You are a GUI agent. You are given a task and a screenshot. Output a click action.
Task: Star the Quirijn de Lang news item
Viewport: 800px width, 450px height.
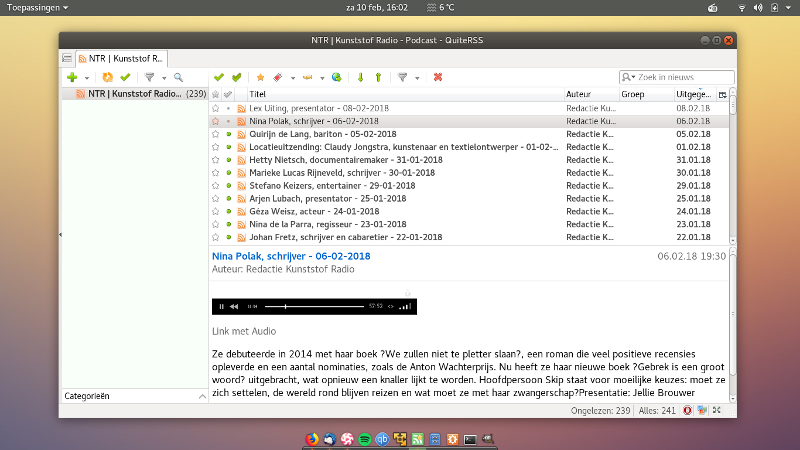pyautogui.click(x=215, y=134)
